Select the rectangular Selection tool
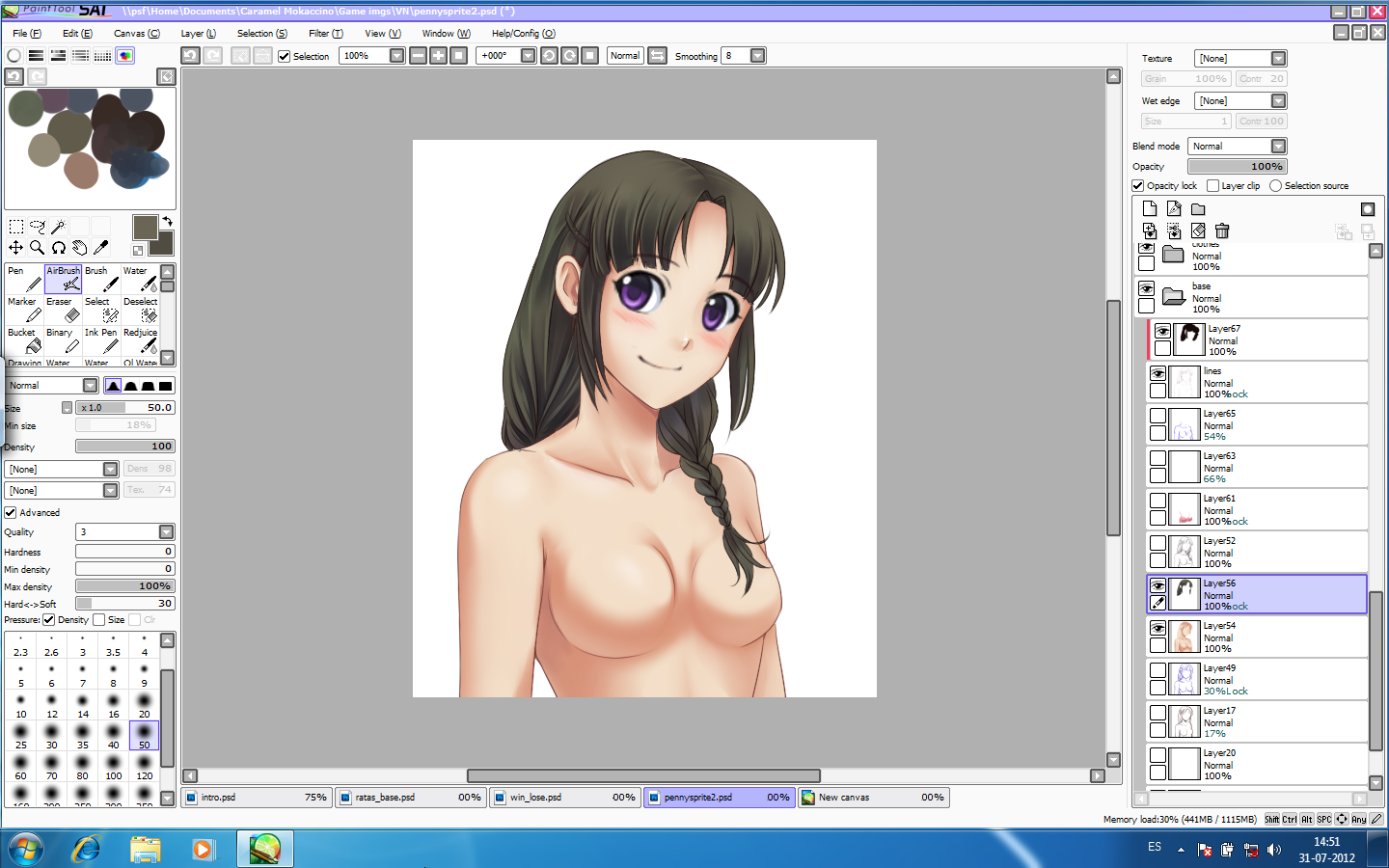The width and height of the screenshot is (1389, 868). pyautogui.click(x=16, y=227)
